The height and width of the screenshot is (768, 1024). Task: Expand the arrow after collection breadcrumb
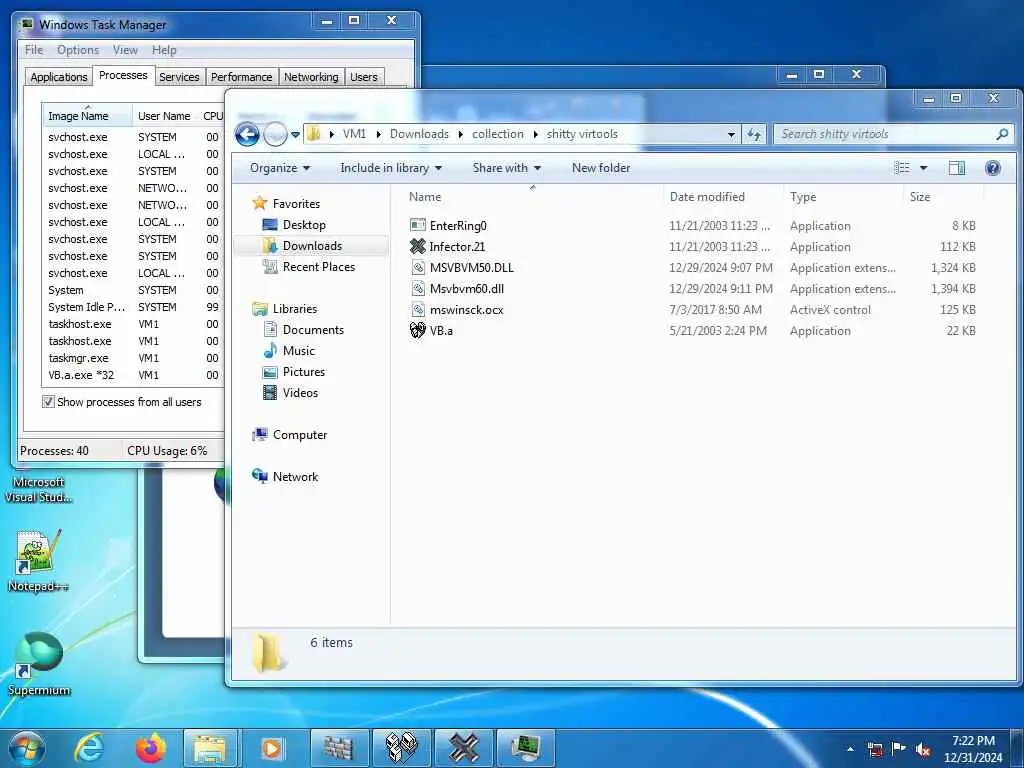tap(536, 135)
